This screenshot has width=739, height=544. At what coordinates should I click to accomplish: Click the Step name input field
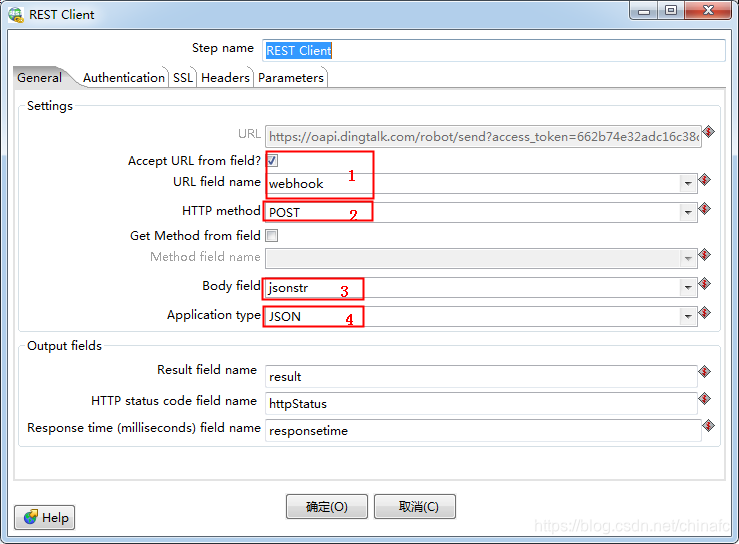[493, 50]
